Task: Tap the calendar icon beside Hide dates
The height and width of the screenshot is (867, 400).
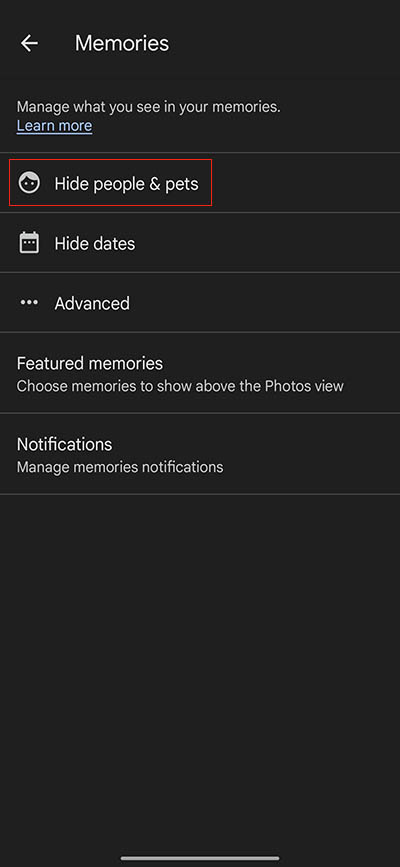Action: pyautogui.click(x=29, y=243)
